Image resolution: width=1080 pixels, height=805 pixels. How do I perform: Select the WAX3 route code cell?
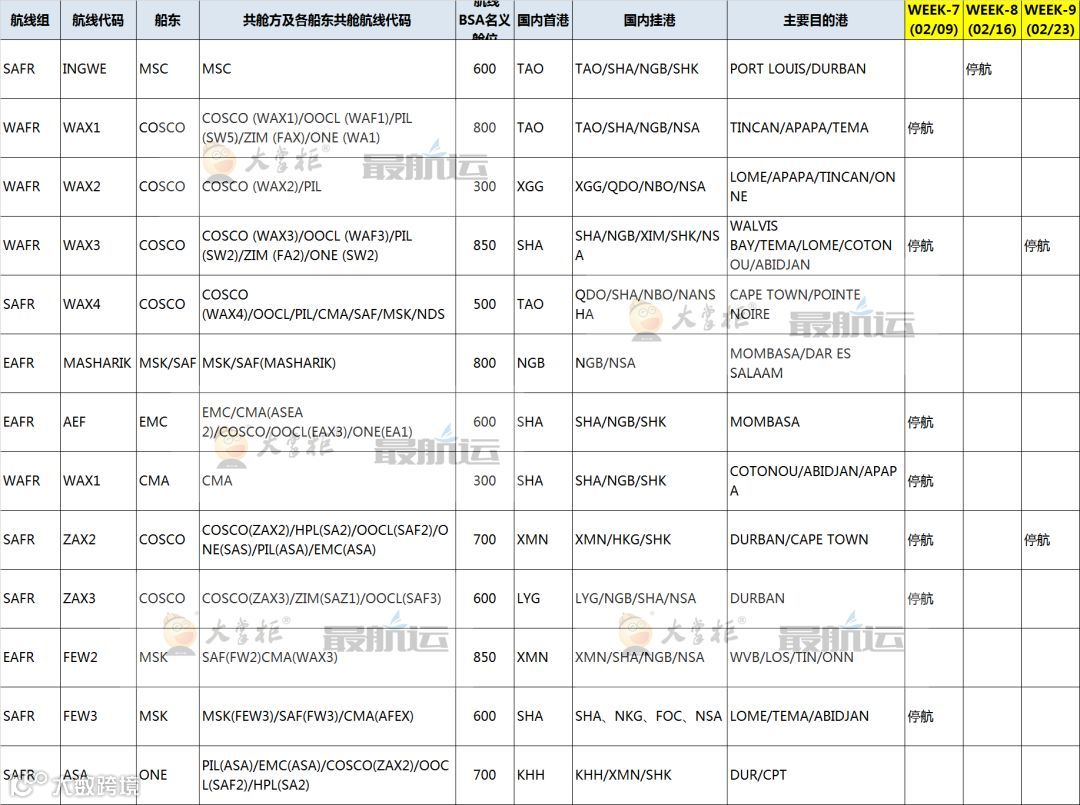coord(98,245)
